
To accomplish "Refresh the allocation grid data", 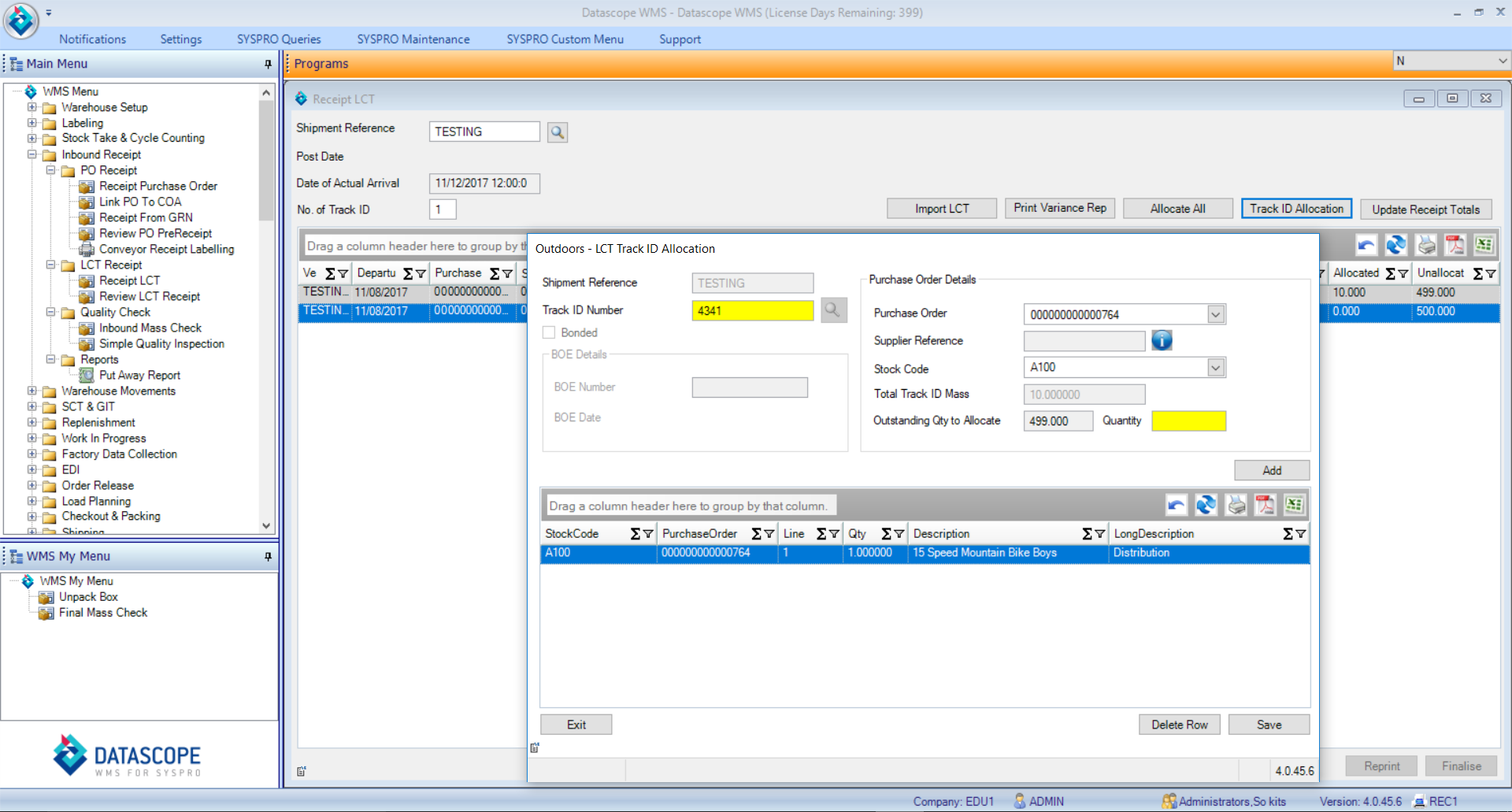I will 1206,505.
